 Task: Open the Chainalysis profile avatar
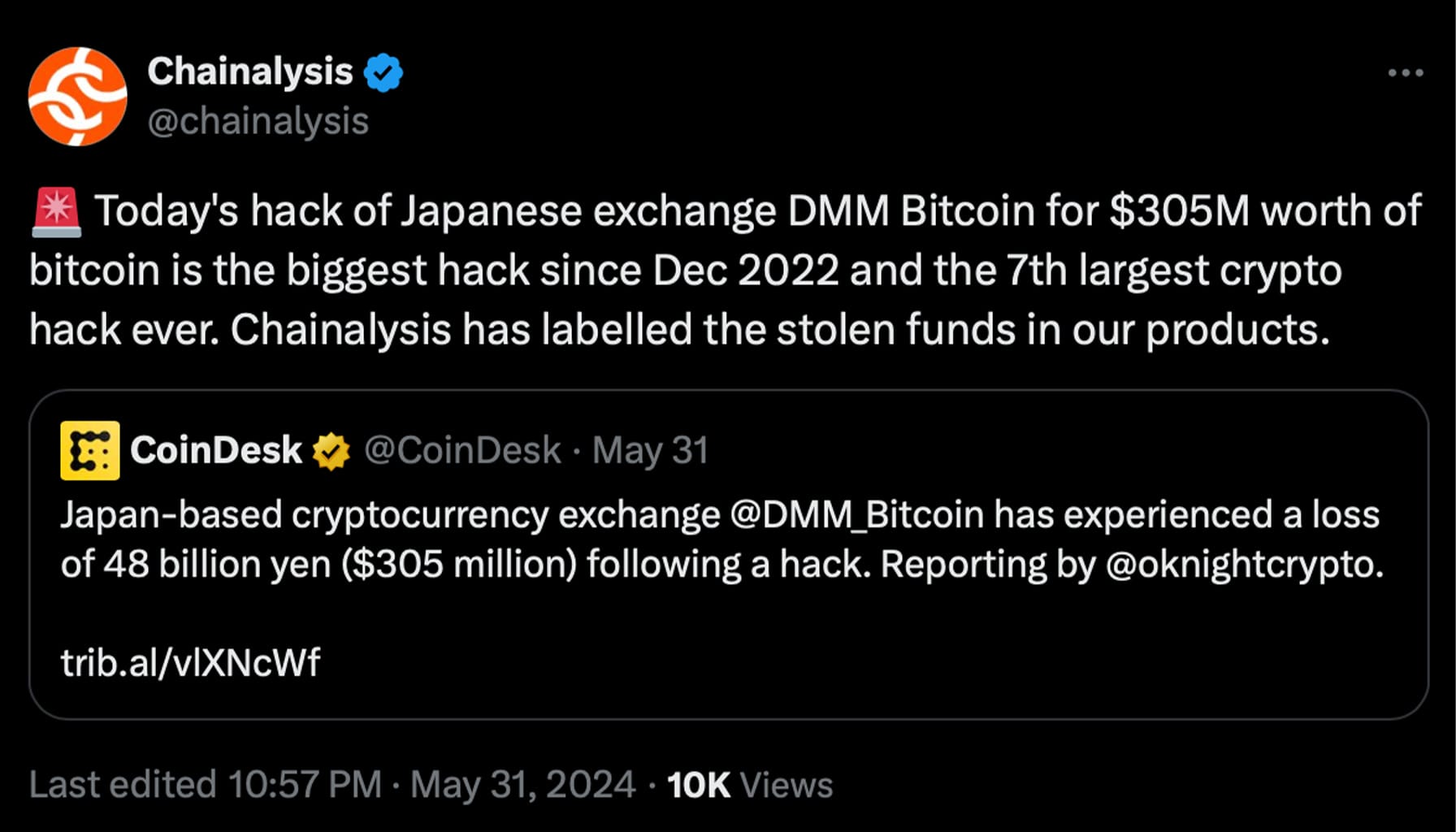78,97
